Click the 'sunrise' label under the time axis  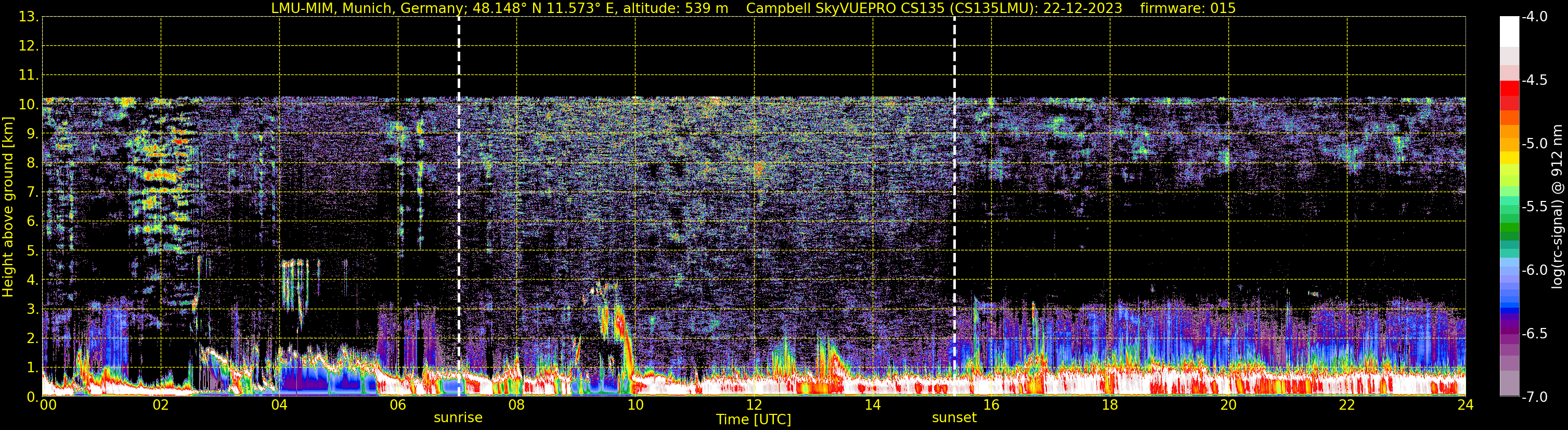point(458,418)
